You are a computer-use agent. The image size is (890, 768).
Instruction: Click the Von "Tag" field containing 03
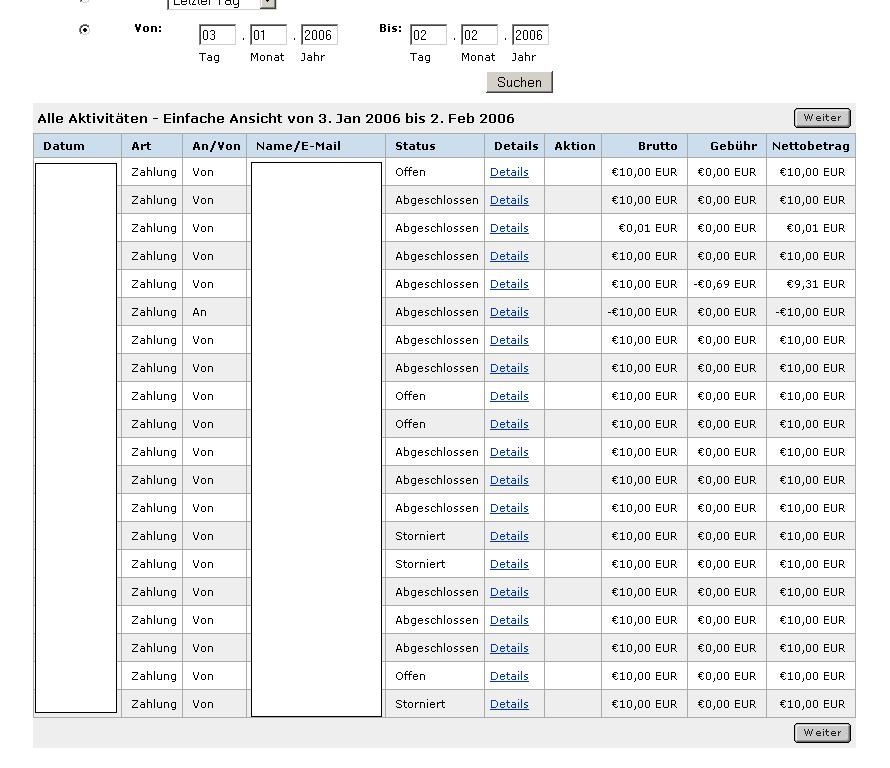tap(217, 36)
